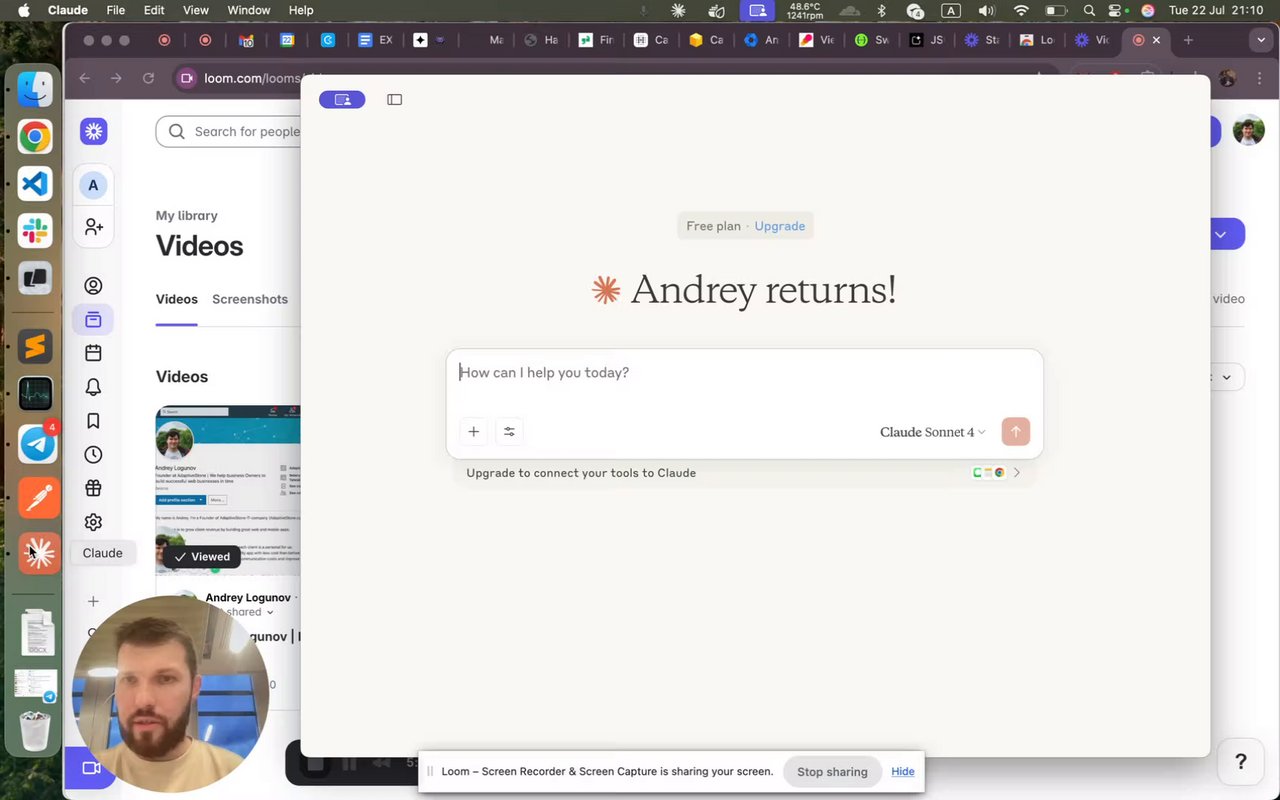
Task: Click the send arrow button in Claude
Action: coord(1015,432)
